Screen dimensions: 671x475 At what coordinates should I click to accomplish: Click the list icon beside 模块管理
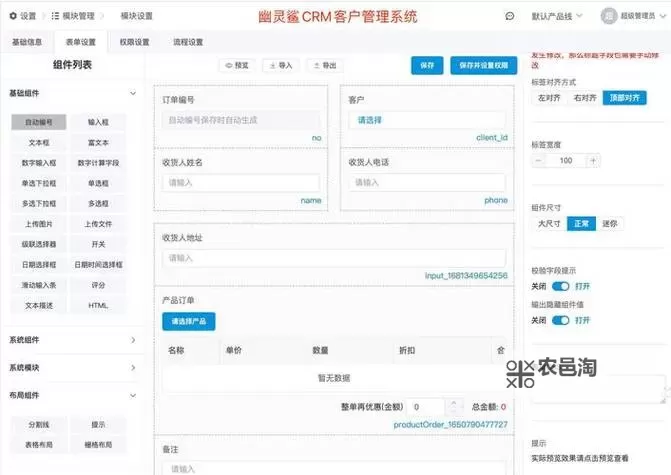point(55,16)
